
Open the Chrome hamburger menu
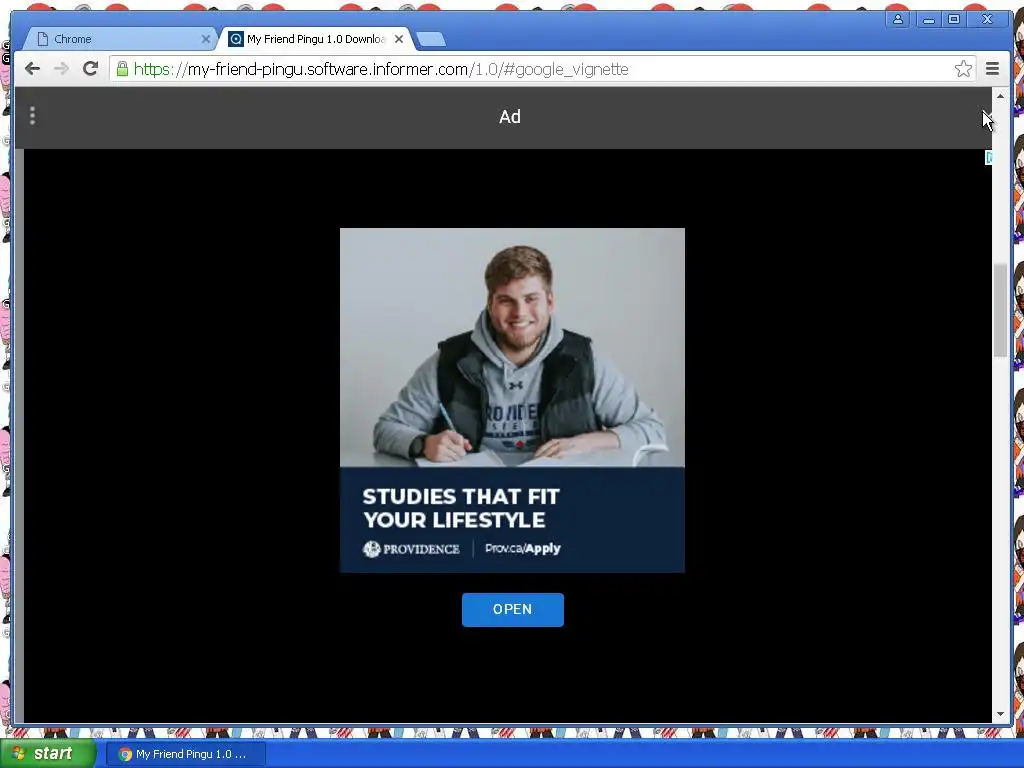coord(992,69)
